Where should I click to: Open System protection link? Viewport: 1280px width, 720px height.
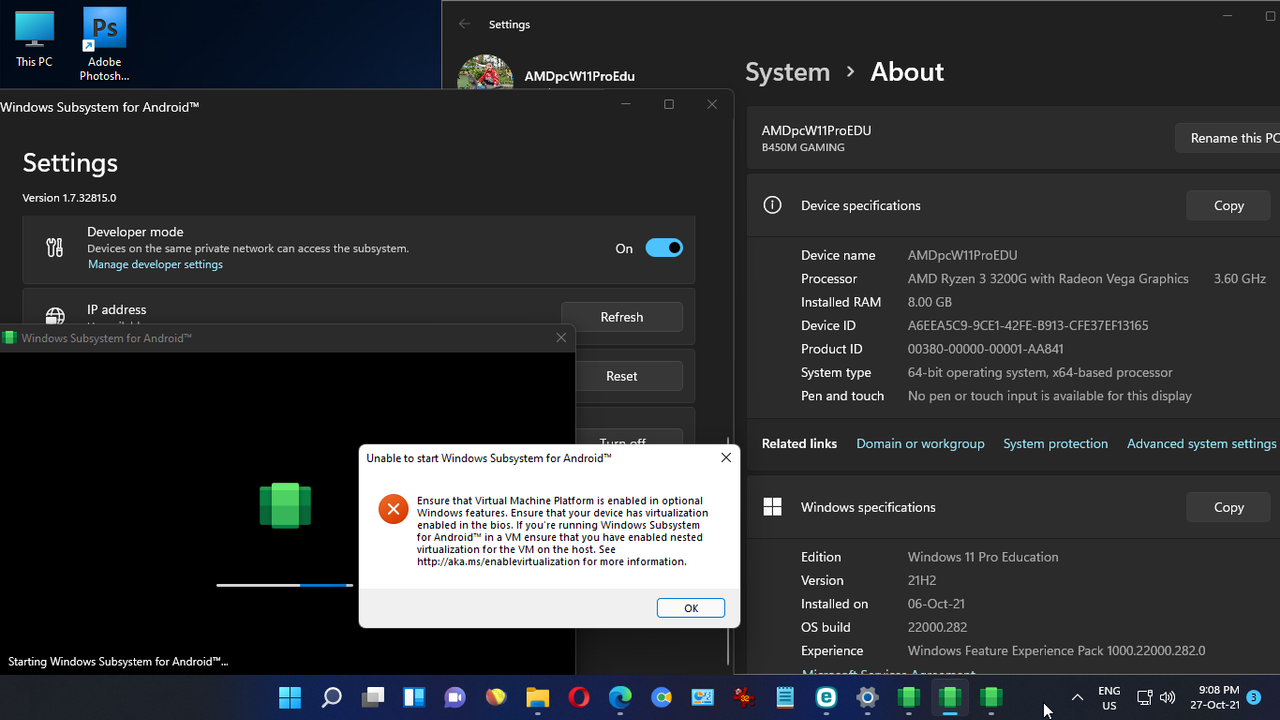coord(1055,443)
